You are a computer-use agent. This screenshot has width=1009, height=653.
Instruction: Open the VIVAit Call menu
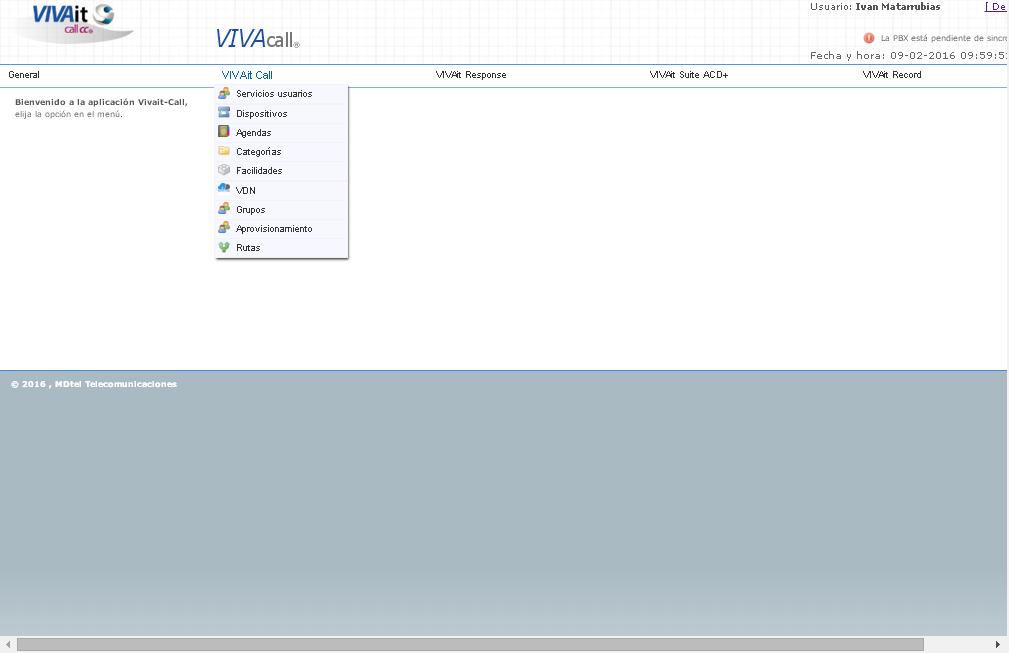[x=247, y=75]
